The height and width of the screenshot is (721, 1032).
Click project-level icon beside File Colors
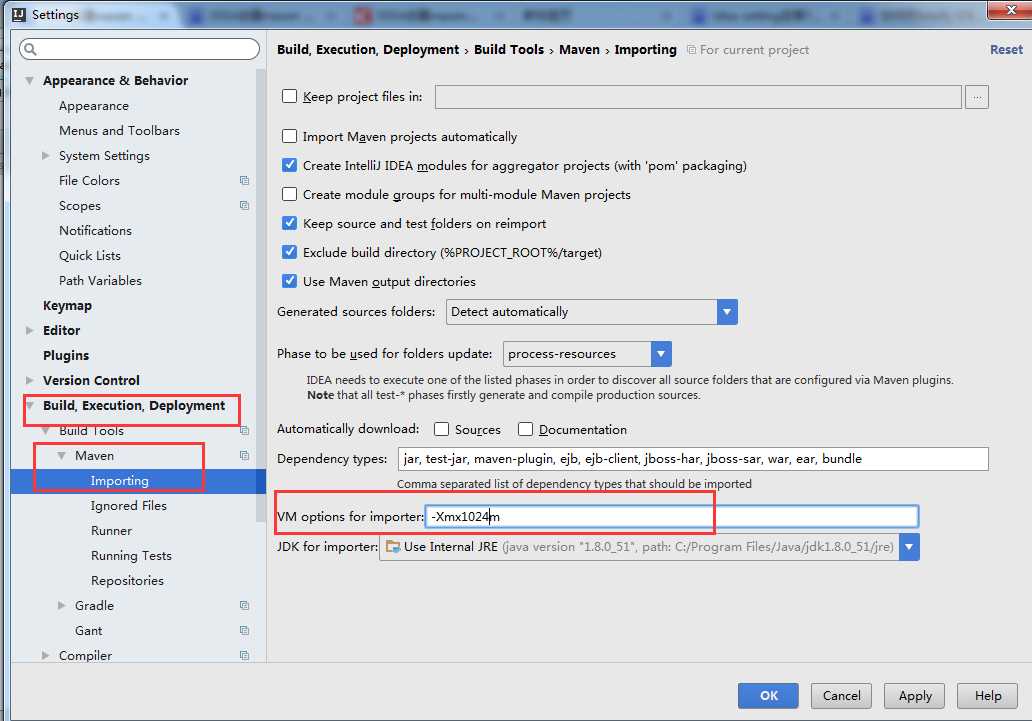point(244,180)
